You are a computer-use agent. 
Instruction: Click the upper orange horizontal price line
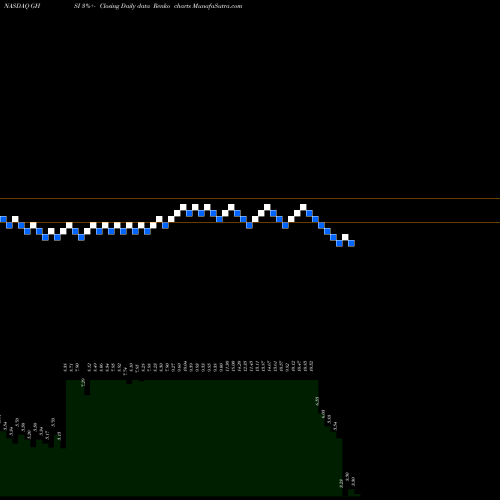[250, 199]
